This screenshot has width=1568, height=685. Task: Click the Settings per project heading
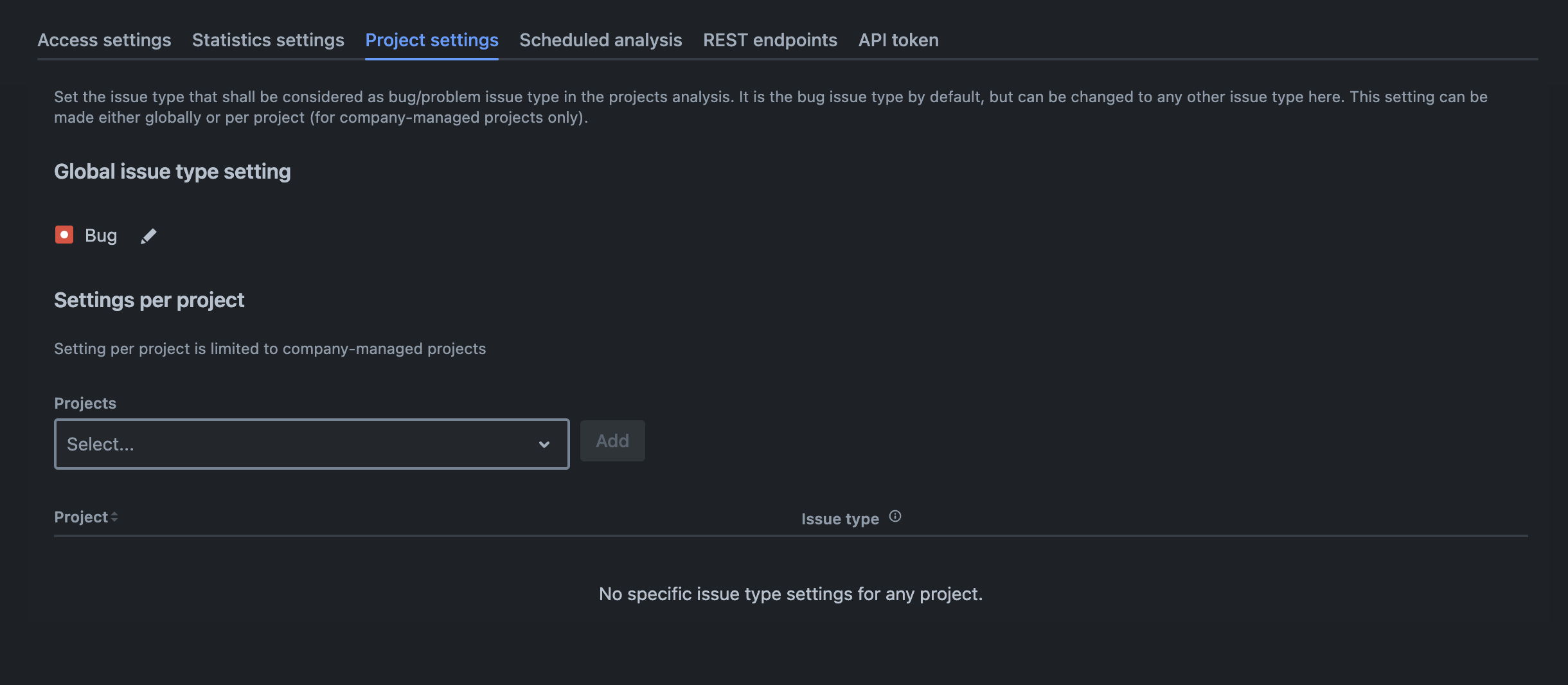pos(149,300)
